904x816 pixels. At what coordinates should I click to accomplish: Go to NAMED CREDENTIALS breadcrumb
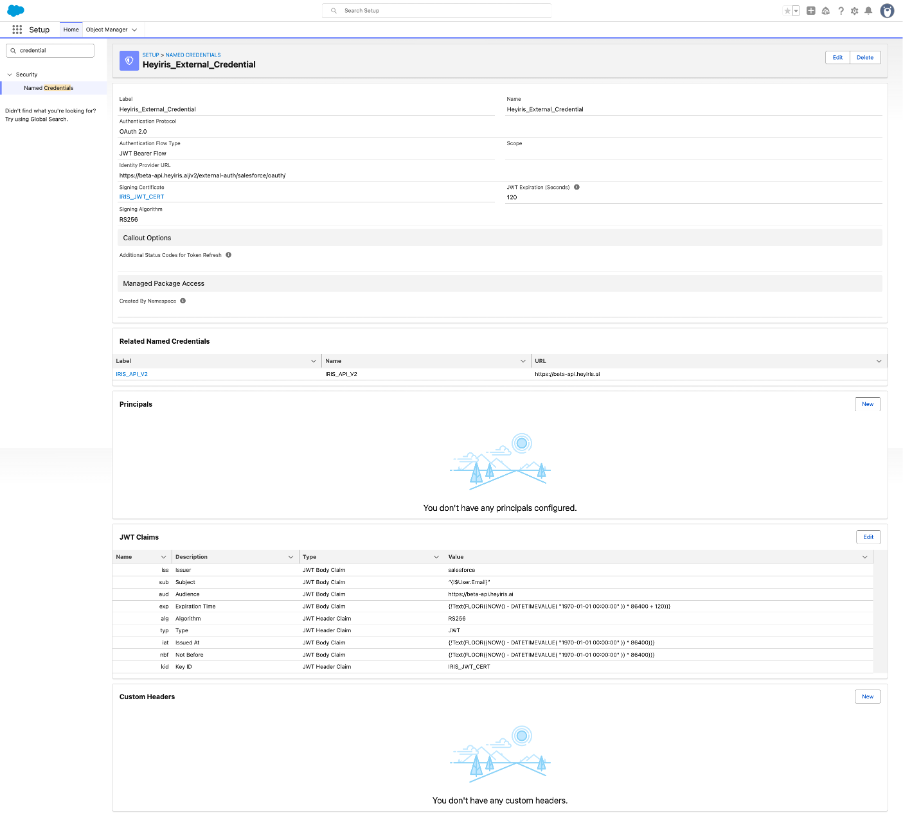(193, 55)
